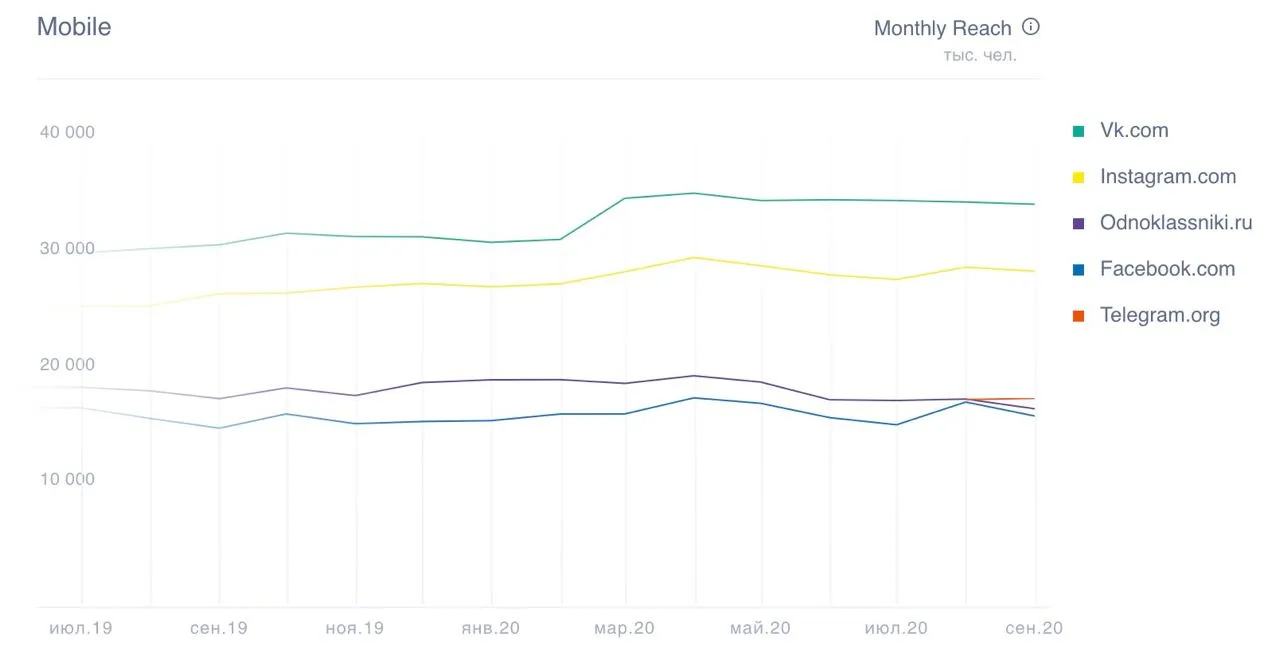Select the мар.20 axis label

pos(625,629)
